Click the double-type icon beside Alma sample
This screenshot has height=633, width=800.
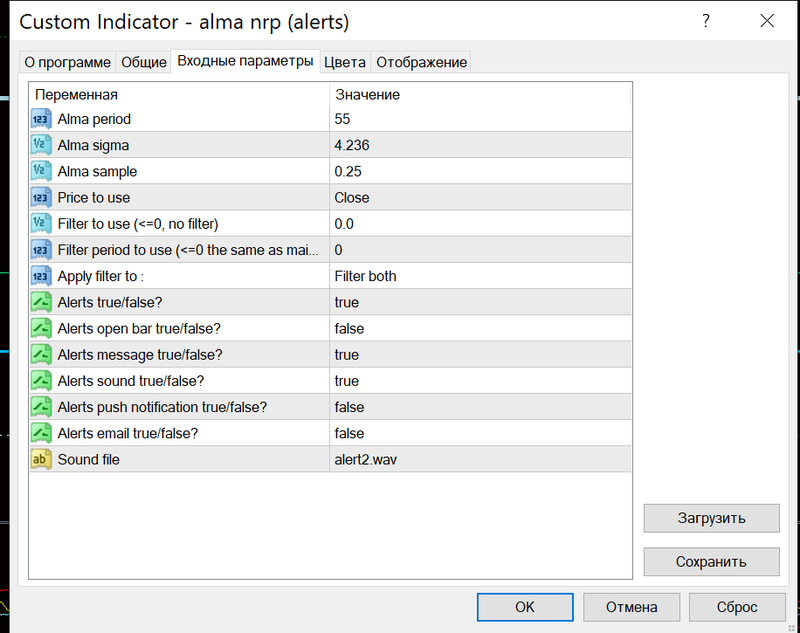[x=41, y=171]
